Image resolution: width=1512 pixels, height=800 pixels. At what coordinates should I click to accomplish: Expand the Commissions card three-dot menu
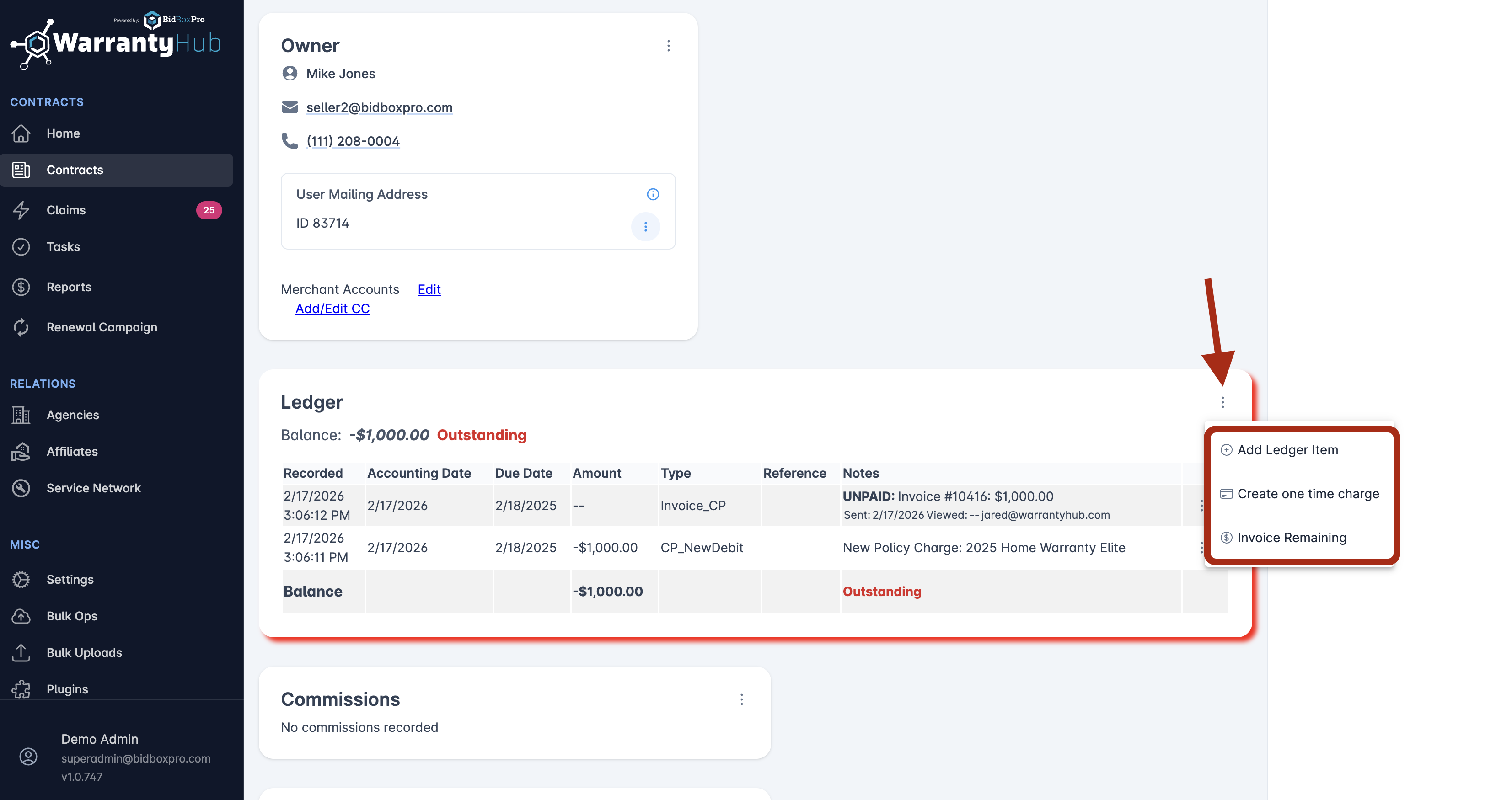[741, 699]
